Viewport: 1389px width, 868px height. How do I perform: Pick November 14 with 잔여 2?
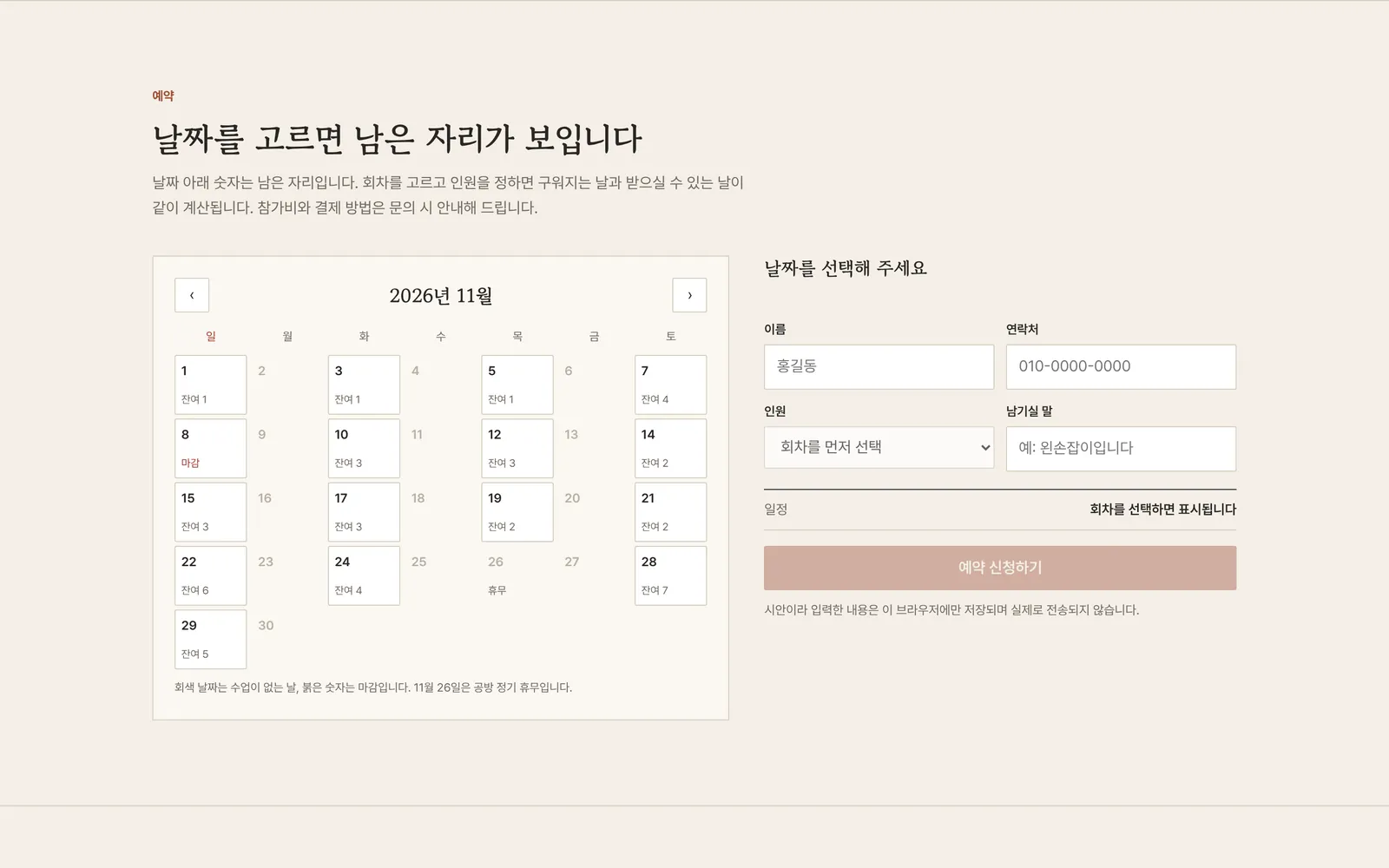[670, 448]
